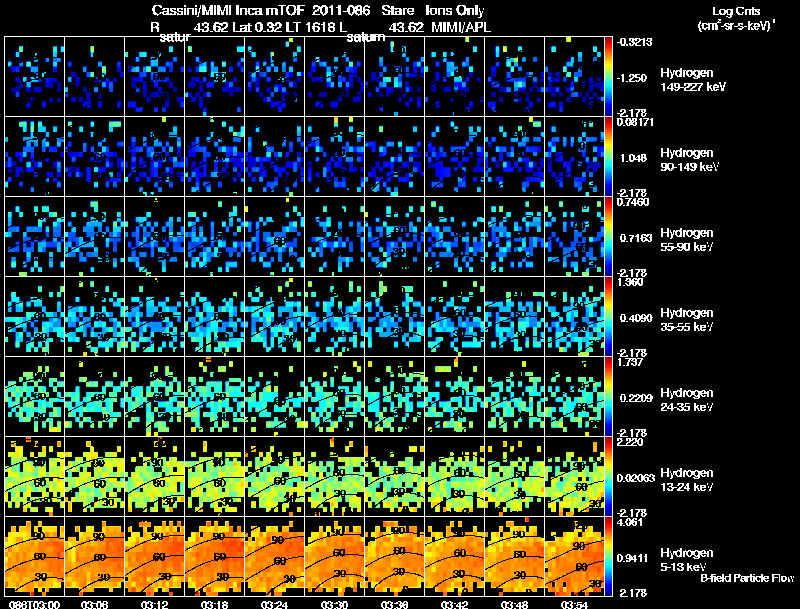Click the 03:48 time axis label

click(514, 605)
